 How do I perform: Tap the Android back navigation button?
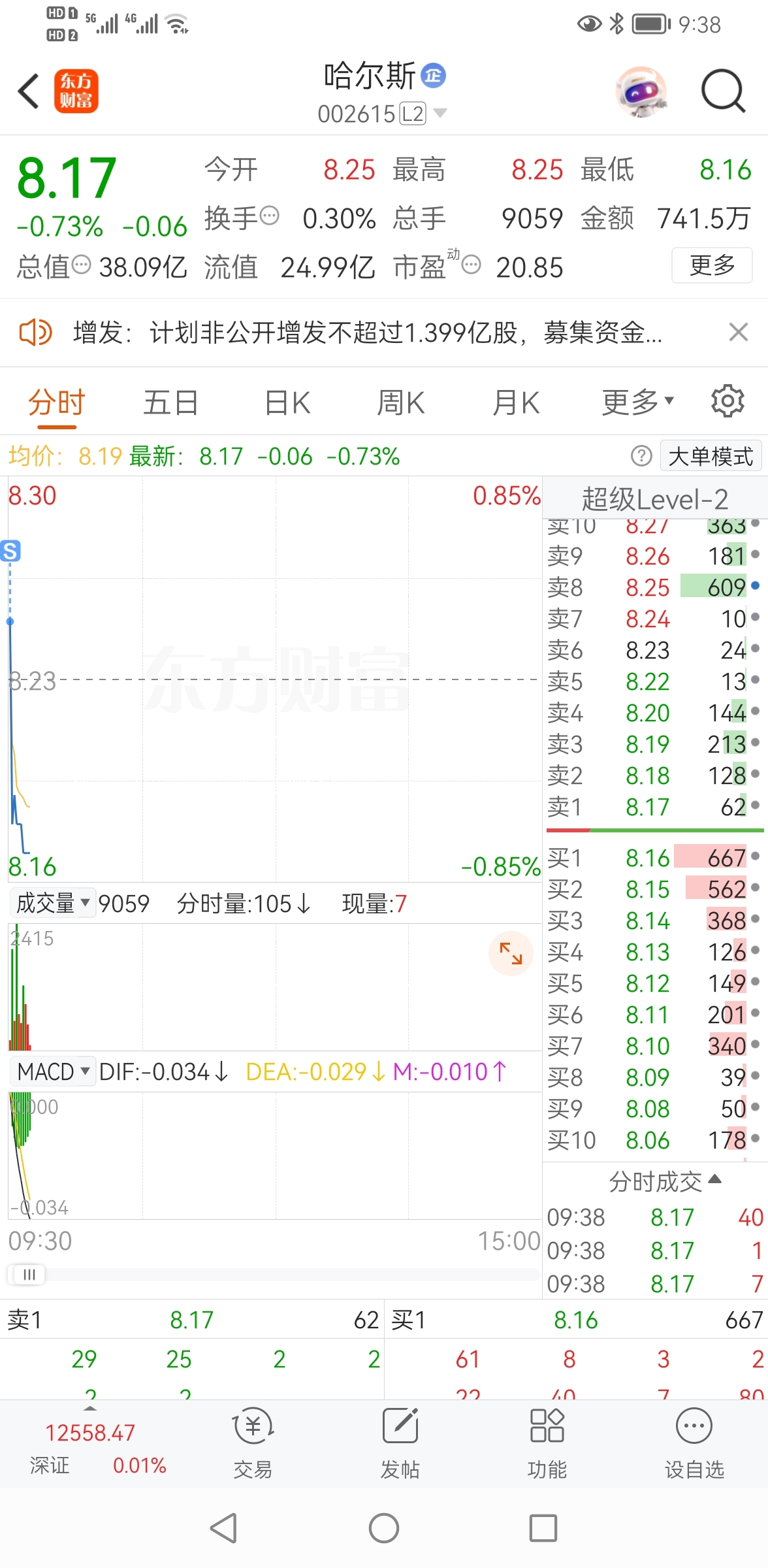[x=224, y=1529]
